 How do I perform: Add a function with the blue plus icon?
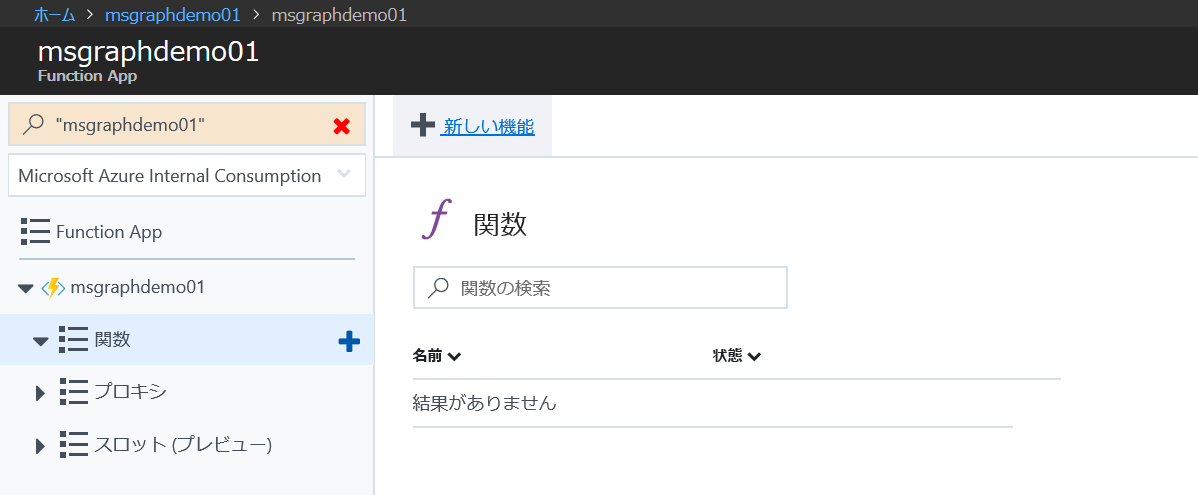349,342
